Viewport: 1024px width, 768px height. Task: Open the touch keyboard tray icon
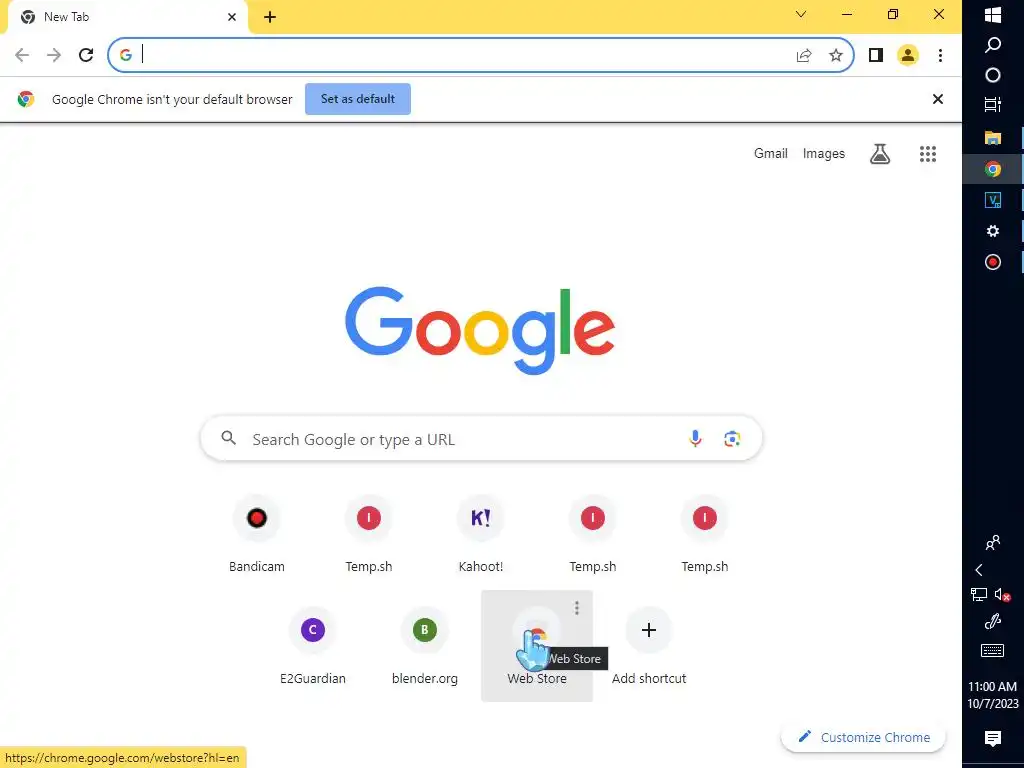click(993, 650)
